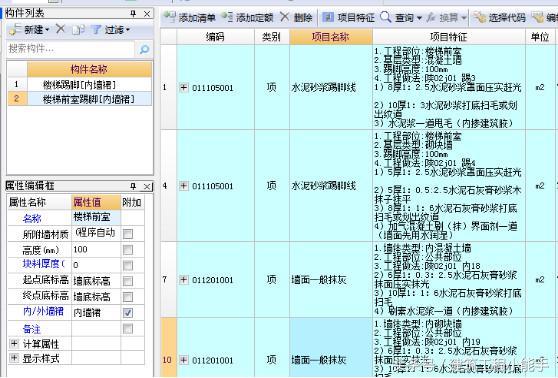Click the 项目特征 column header in the table
558x378 pixels.
(449, 37)
